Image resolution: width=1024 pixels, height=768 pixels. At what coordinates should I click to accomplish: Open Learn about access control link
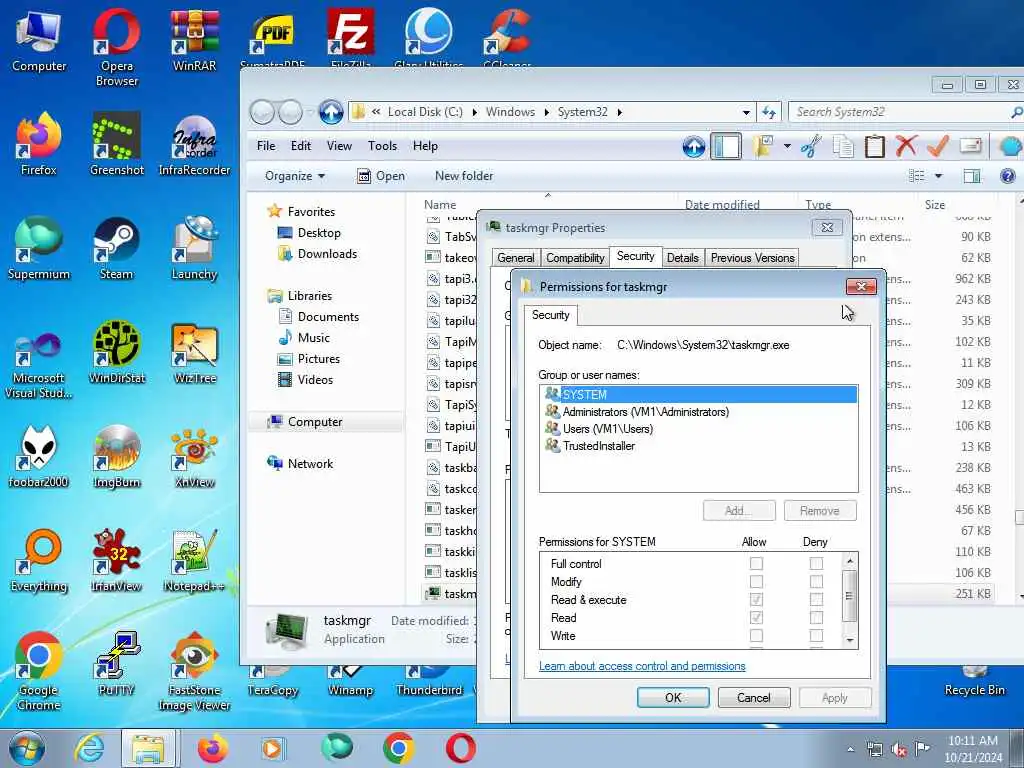pos(642,666)
